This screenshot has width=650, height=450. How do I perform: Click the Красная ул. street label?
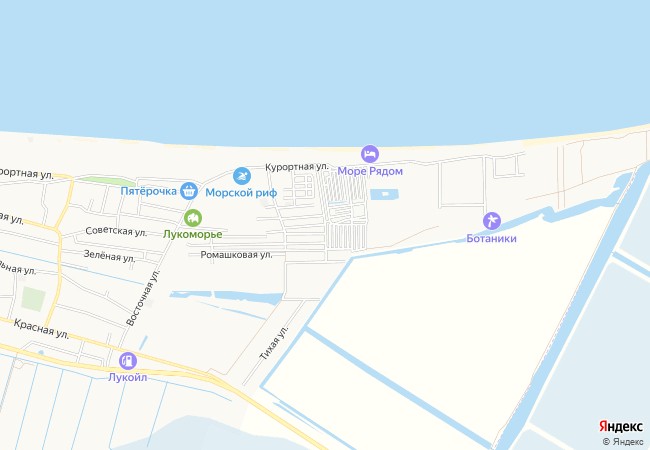pyautogui.click(x=41, y=329)
